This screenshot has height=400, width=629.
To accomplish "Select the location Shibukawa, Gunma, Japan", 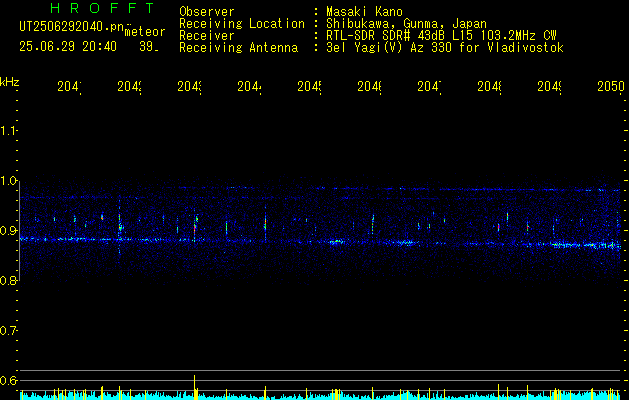I will click(x=406, y=24).
